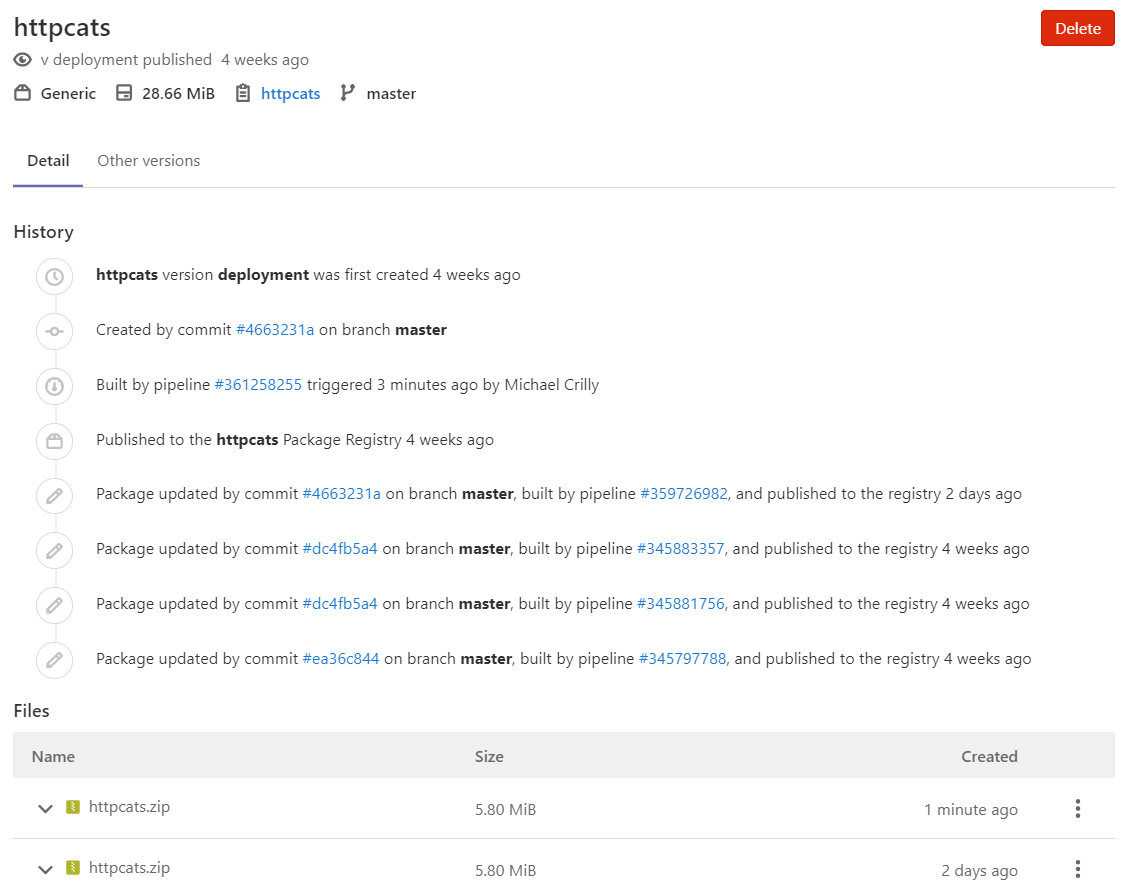Select the Detail tab
Viewport: 1130px width, 895px height.
pyautogui.click(x=47, y=161)
